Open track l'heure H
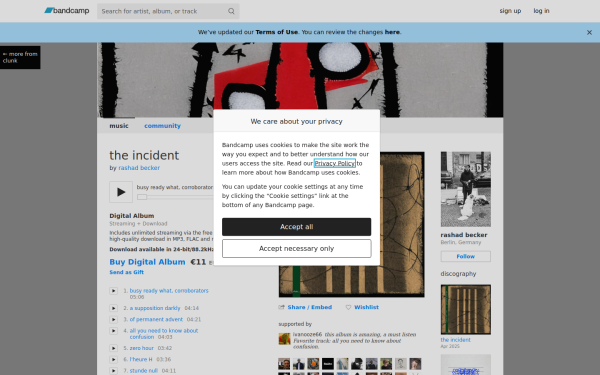This screenshot has width=600, height=375. [x=141, y=359]
